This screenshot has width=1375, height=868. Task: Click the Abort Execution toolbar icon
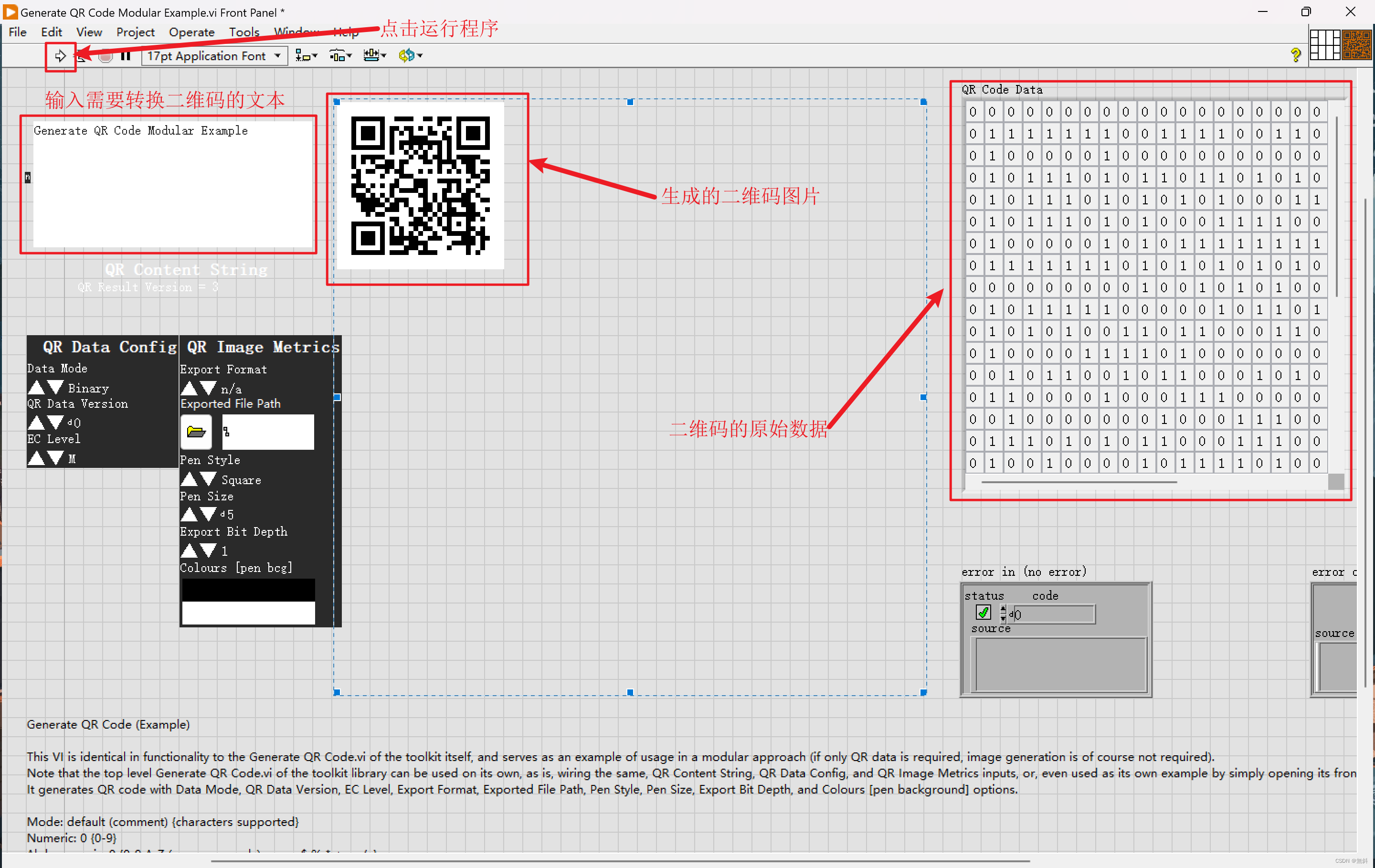(x=106, y=55)
